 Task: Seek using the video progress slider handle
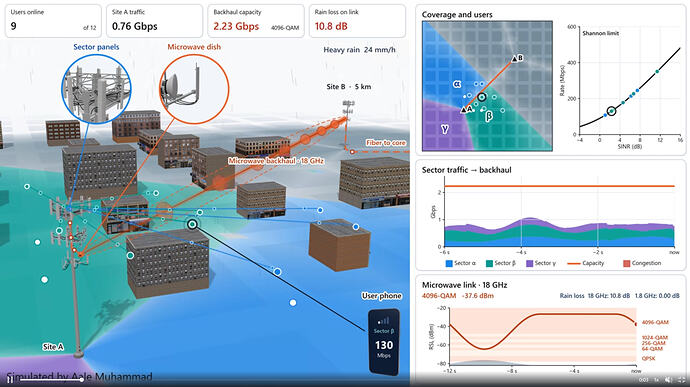tap(82, 380)
